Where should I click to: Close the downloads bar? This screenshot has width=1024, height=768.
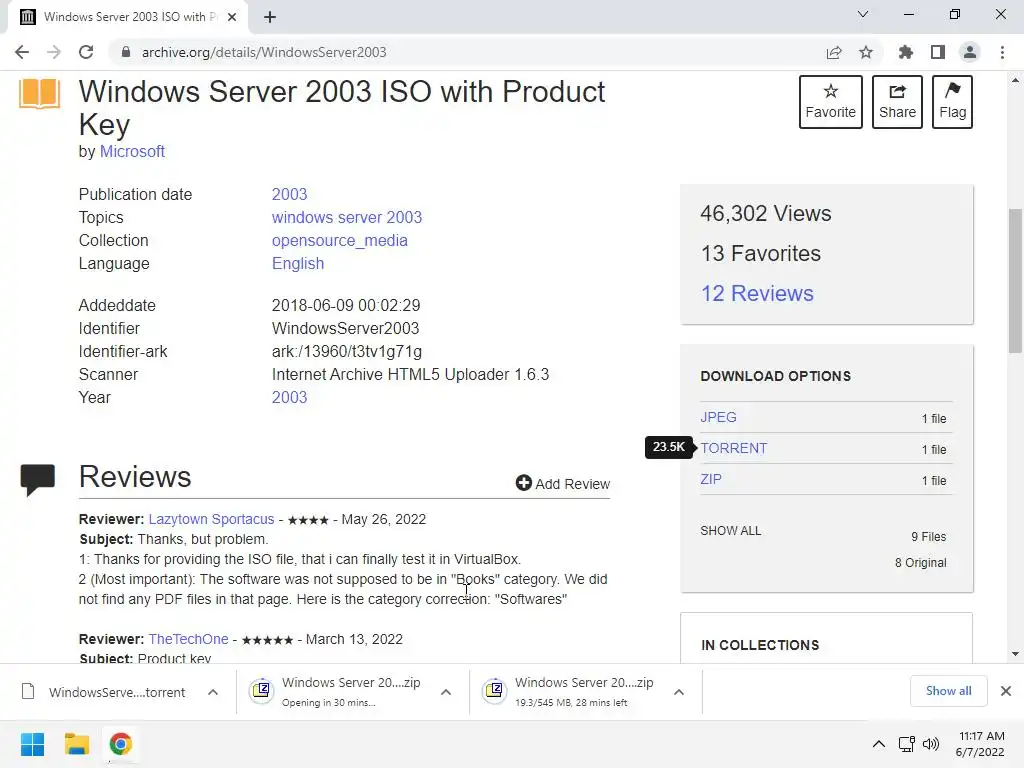[x=1006, y=691]
